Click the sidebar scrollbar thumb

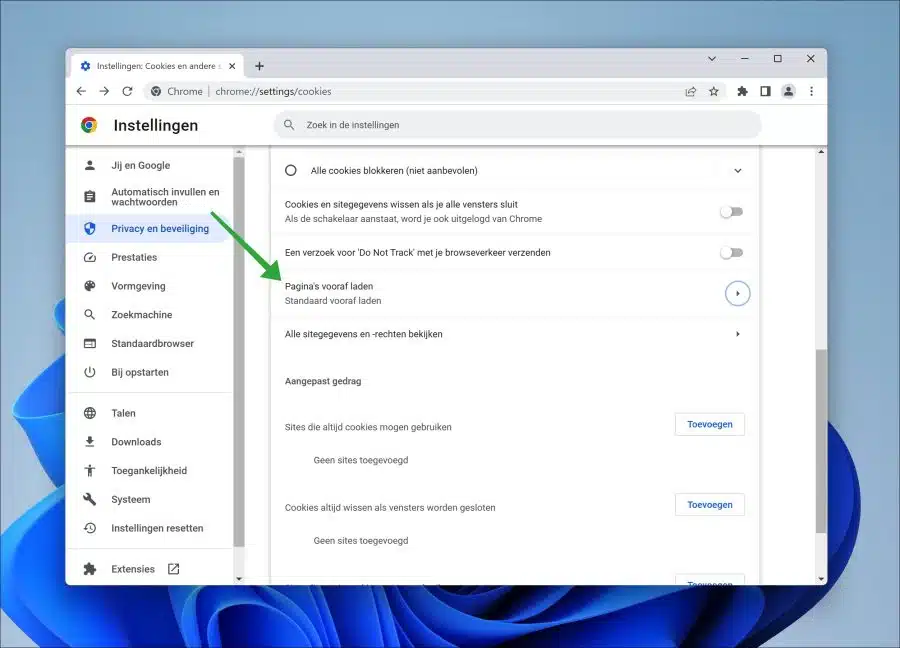(x=239, y=351)
